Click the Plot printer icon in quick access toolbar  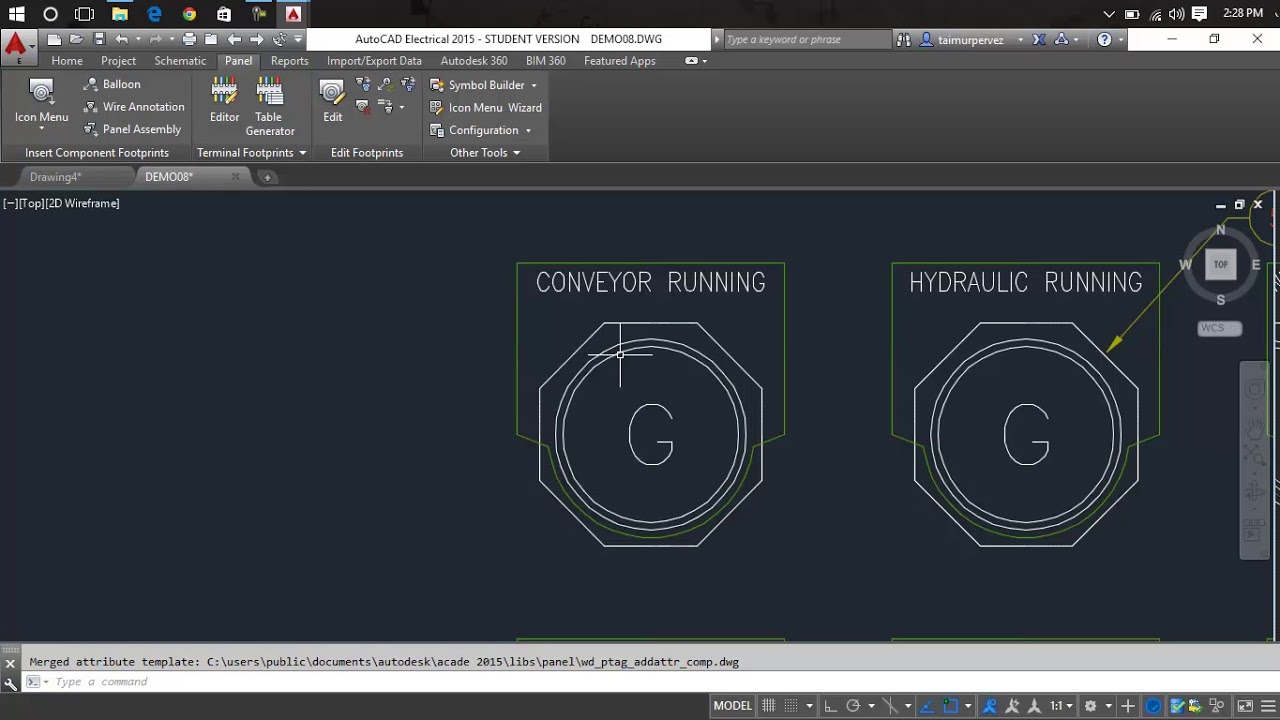189,39
